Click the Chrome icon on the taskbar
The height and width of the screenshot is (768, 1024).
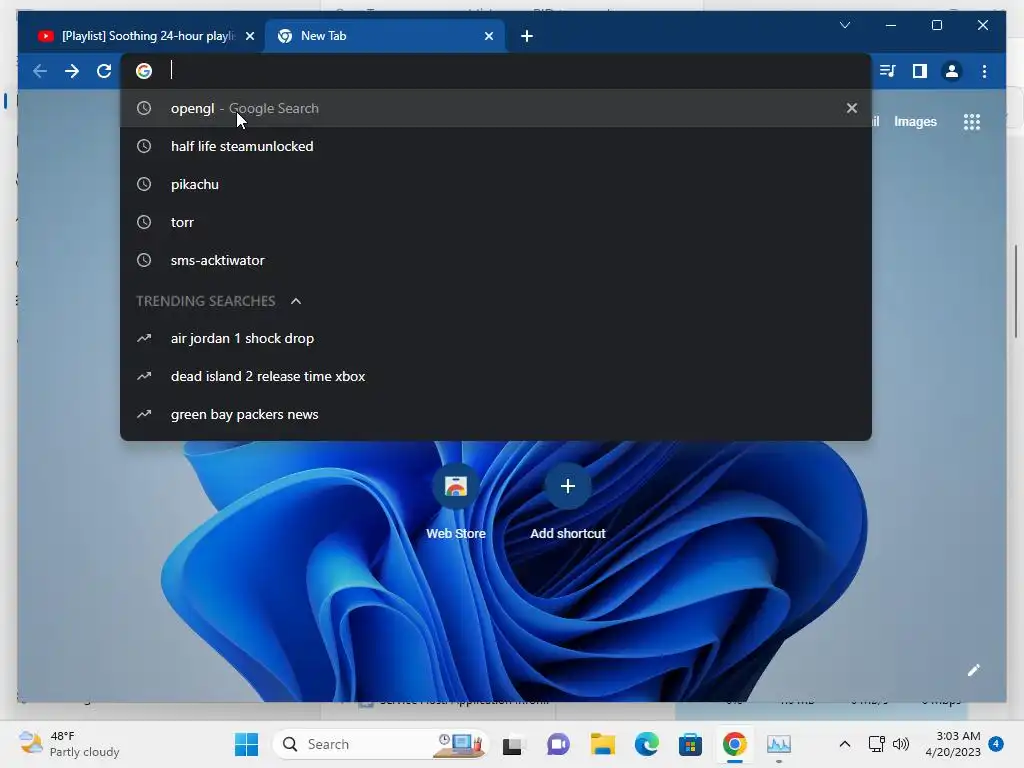734,744
